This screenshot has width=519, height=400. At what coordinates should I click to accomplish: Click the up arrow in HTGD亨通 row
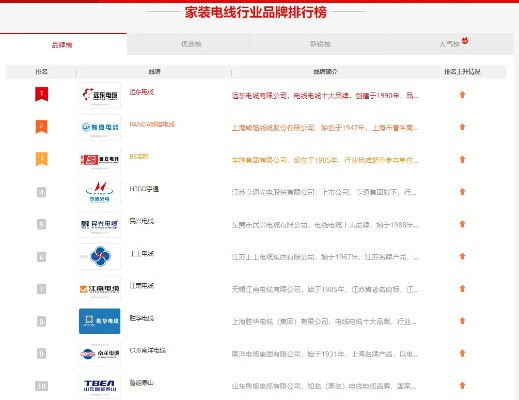pos(462,192)
